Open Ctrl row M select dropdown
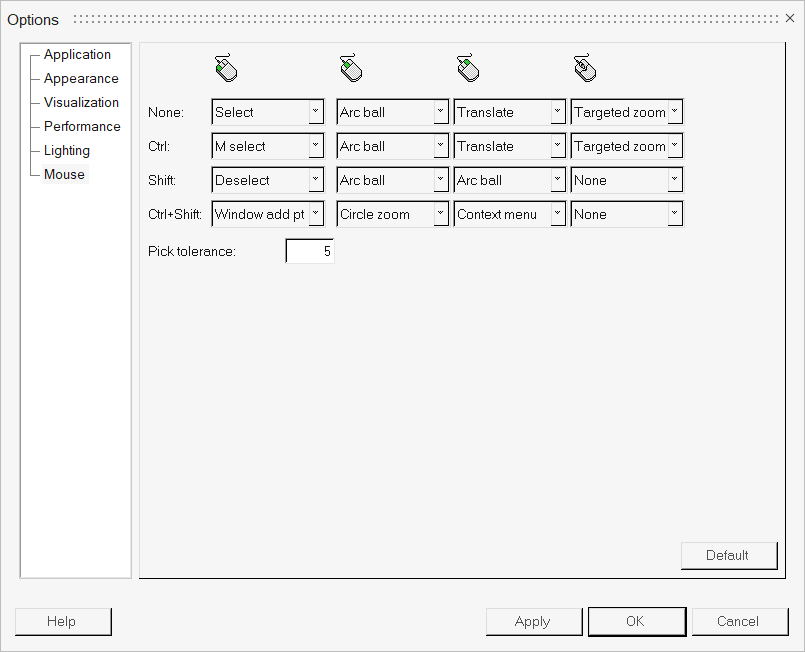This screenshot has height=652, width=805. [267, 146]
